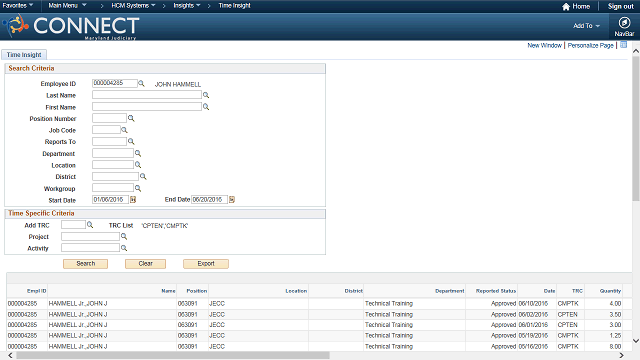This screenshot has height=360, width=640.
Task: Select the Time Insight tab
Action: (24, 55)
